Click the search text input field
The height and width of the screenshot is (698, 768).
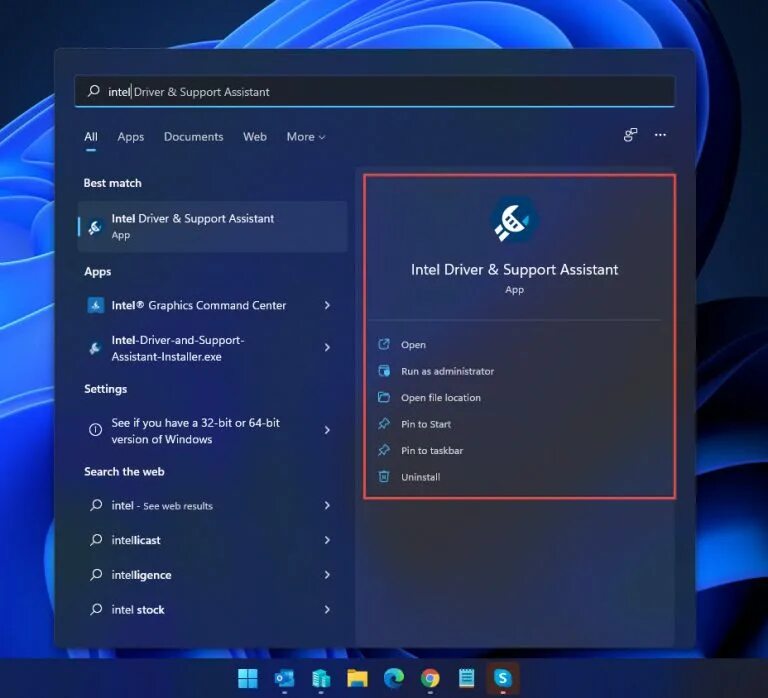pos(375,92)
